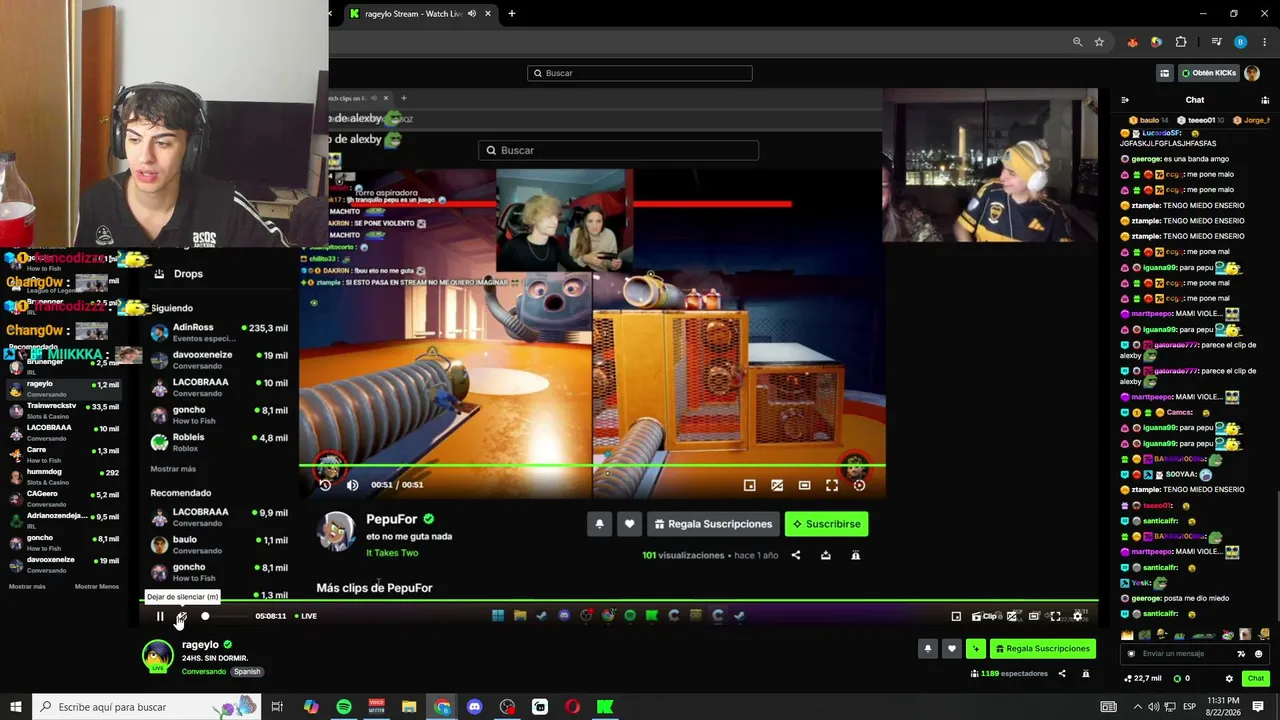The width and height of the screenshot is (1280, 720).
Task: Seek the PepuFor clip progress bar
Action: point(592,466)
